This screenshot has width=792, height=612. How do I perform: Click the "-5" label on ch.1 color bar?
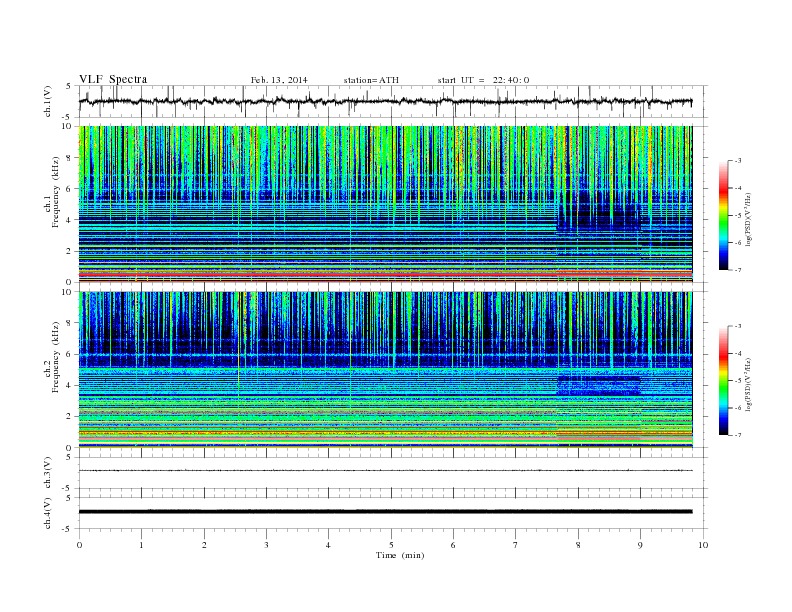(x=738, y=216)
